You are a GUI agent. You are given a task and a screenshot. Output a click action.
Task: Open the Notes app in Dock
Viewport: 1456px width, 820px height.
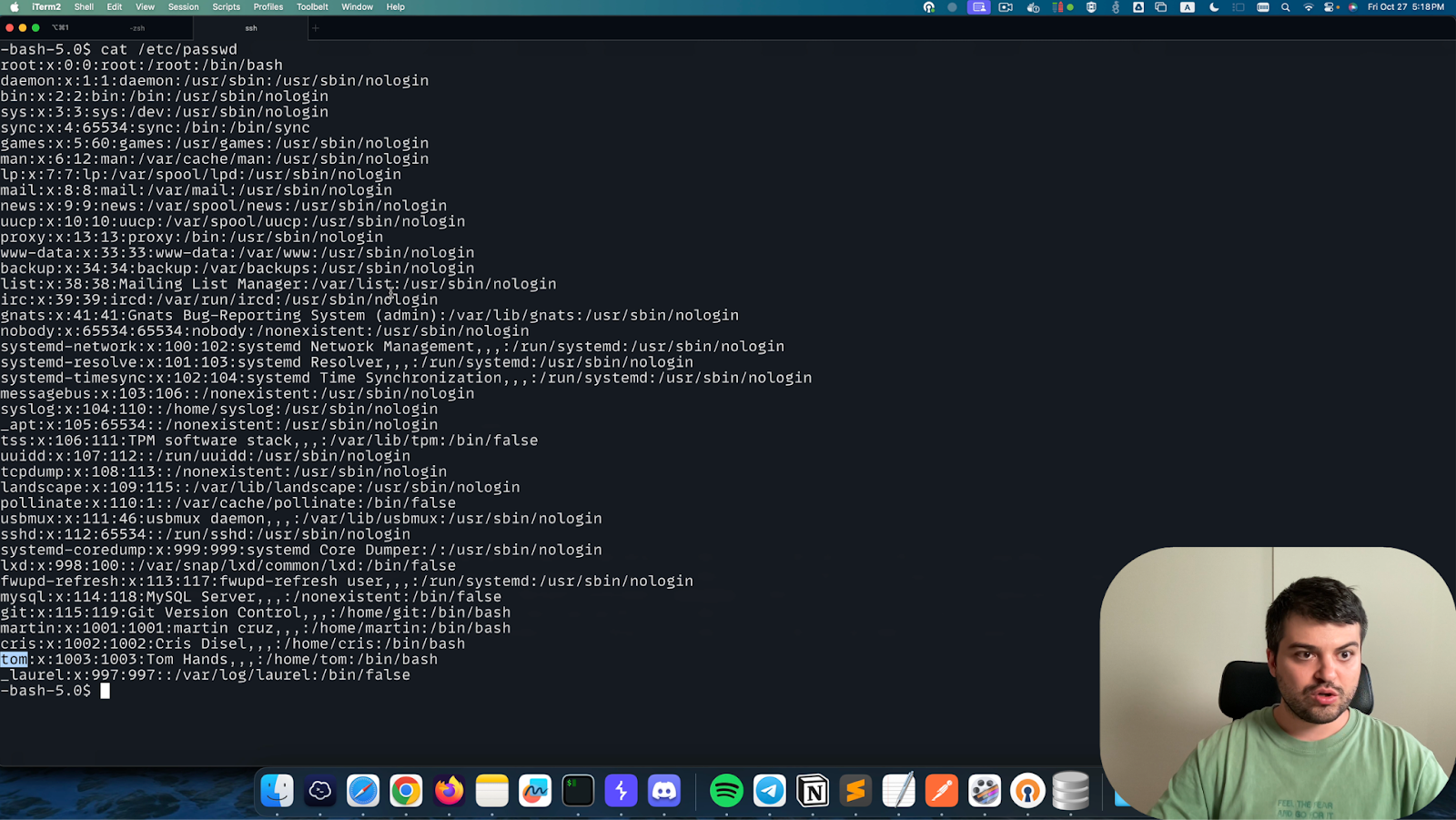pyautogui.click(x=492, y=790)
